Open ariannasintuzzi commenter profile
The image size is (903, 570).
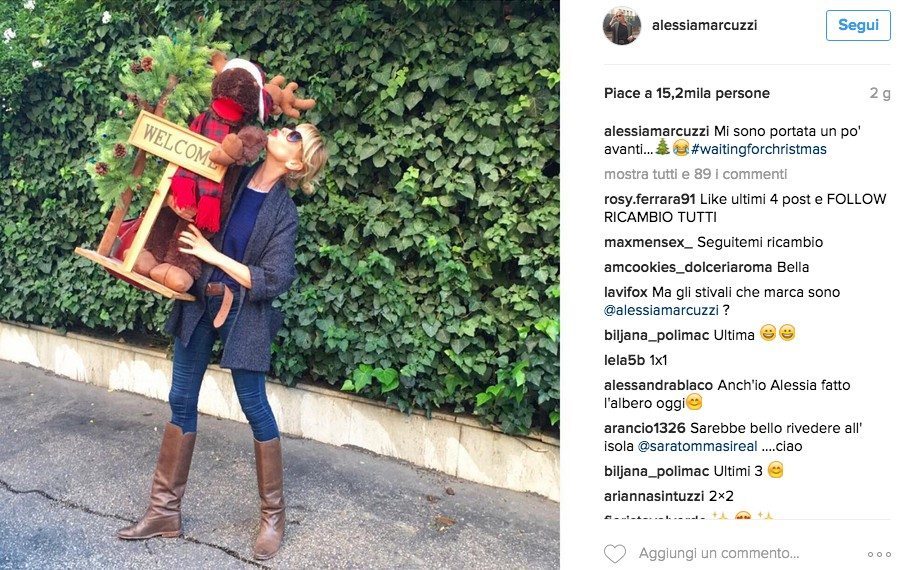click(654, 496)
